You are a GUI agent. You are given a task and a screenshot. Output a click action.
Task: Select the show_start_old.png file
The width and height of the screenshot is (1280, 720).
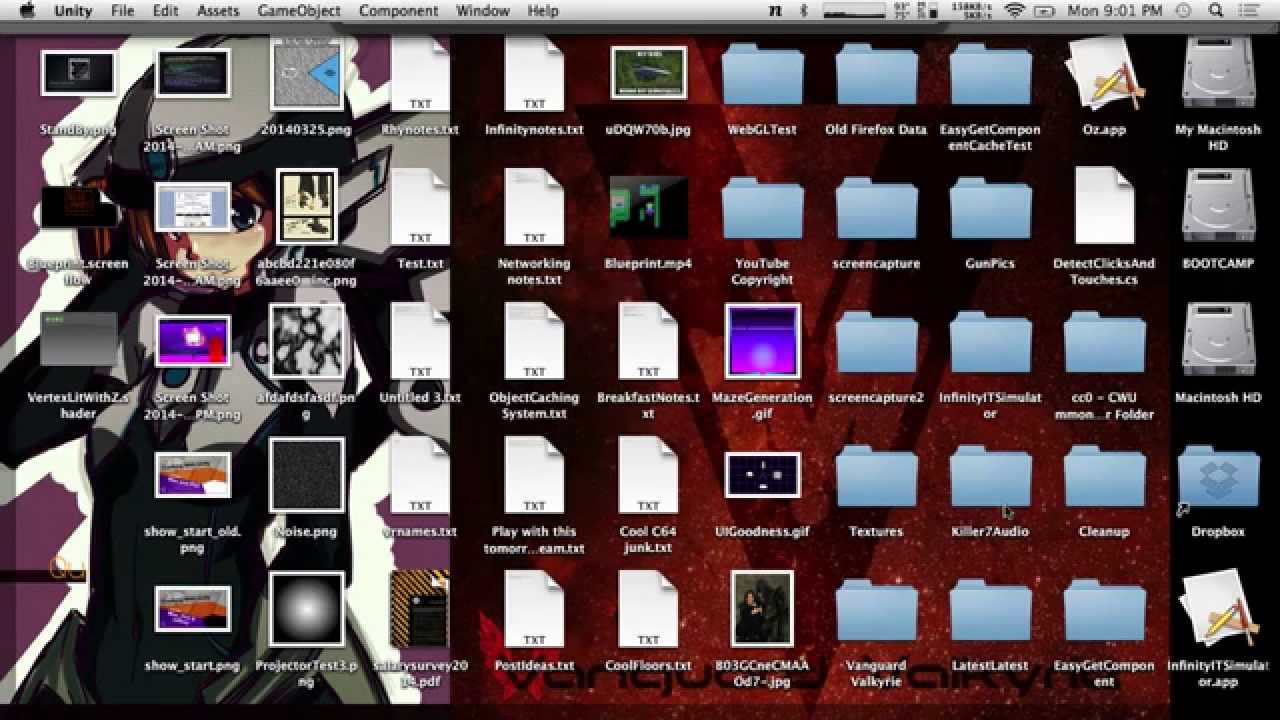[x=192, y=475]
